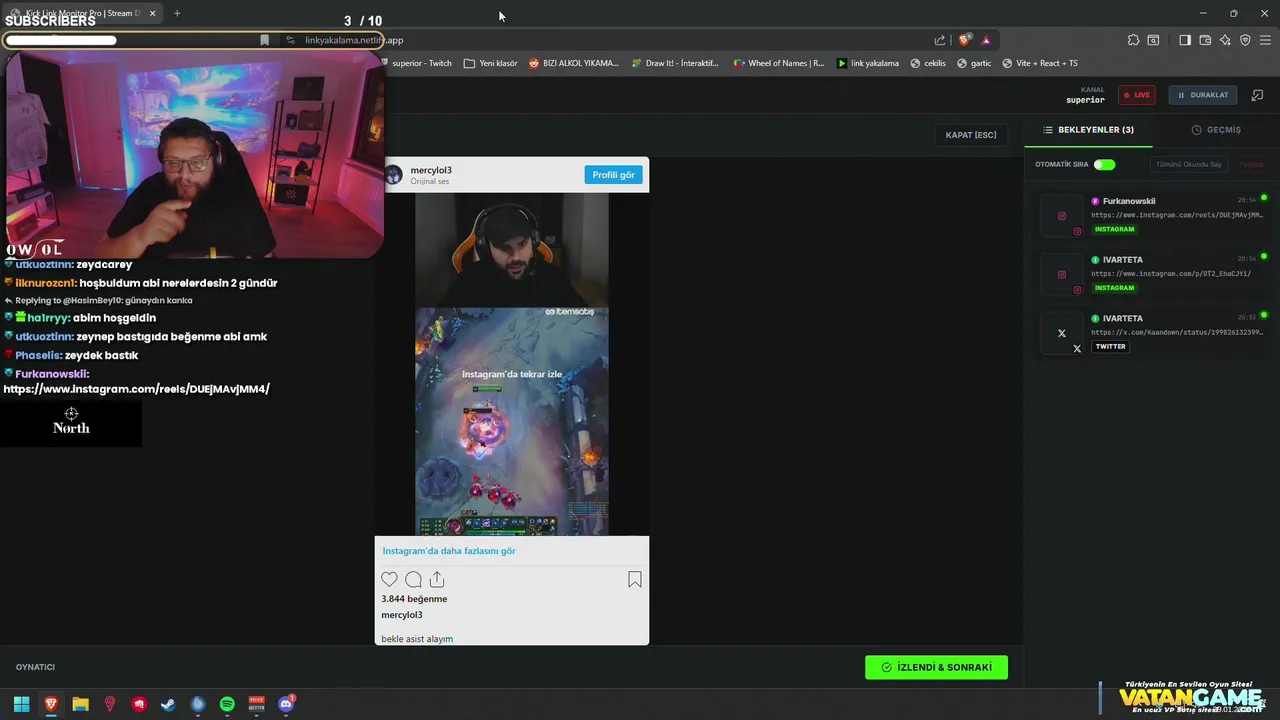1280x720 pixels.
Task: Open the superior - Twitch bookmark
Action: 415,63
